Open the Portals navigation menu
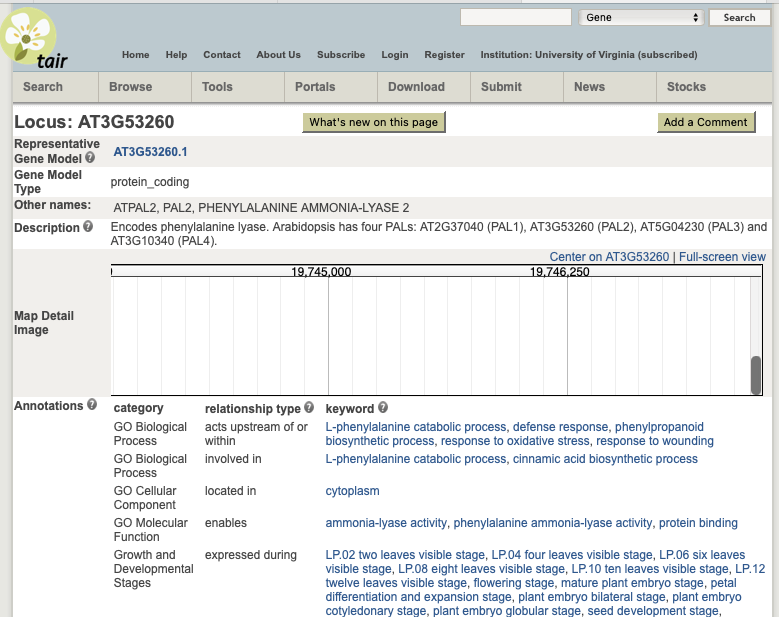The height and width of the screenshot is (617, 779). 315,87
